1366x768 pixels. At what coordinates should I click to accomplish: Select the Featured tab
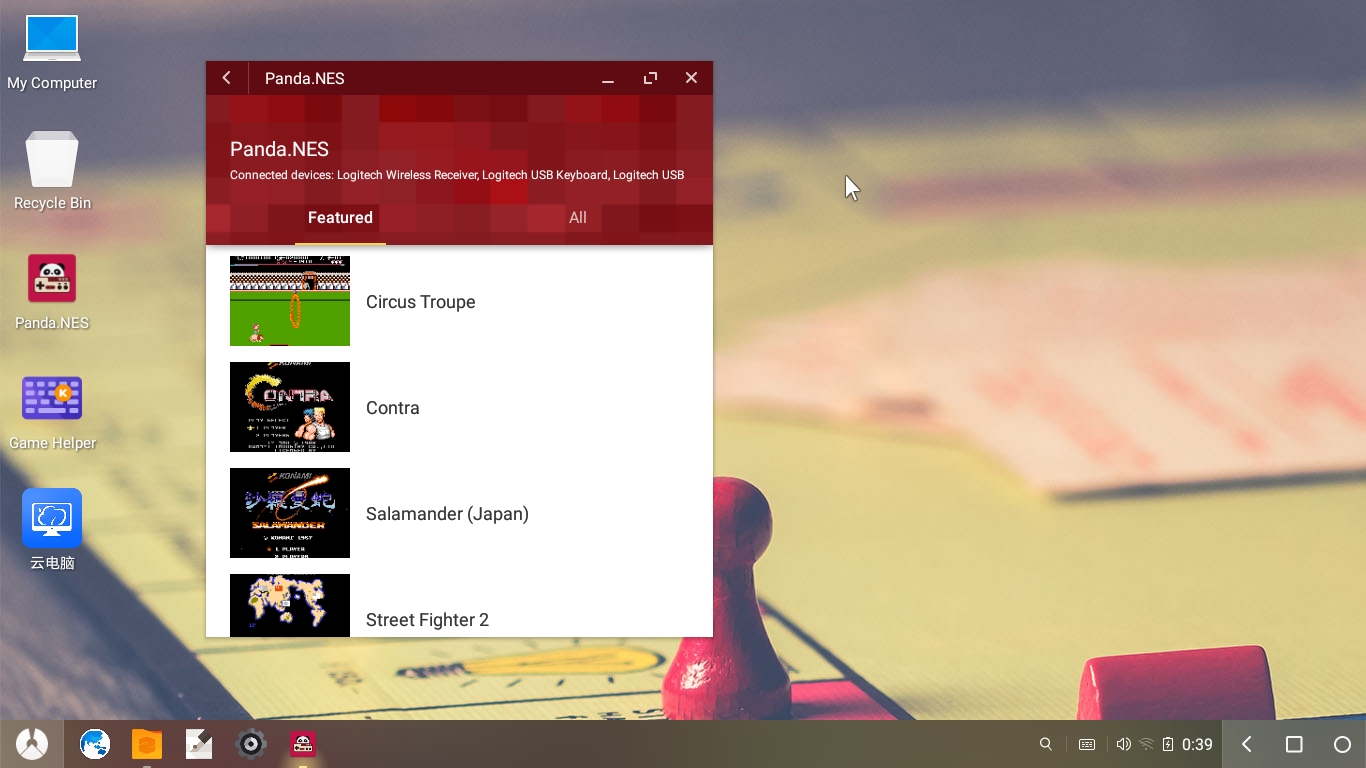pyautogui.click(x=340, y=218)
